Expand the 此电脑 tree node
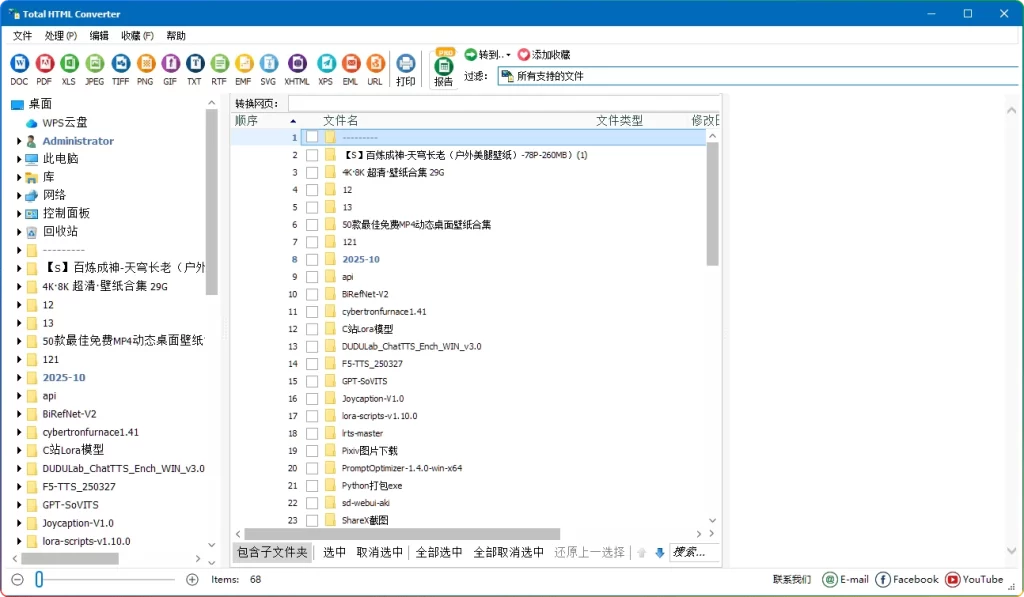The image size is (1024, 597). [19, 159]
